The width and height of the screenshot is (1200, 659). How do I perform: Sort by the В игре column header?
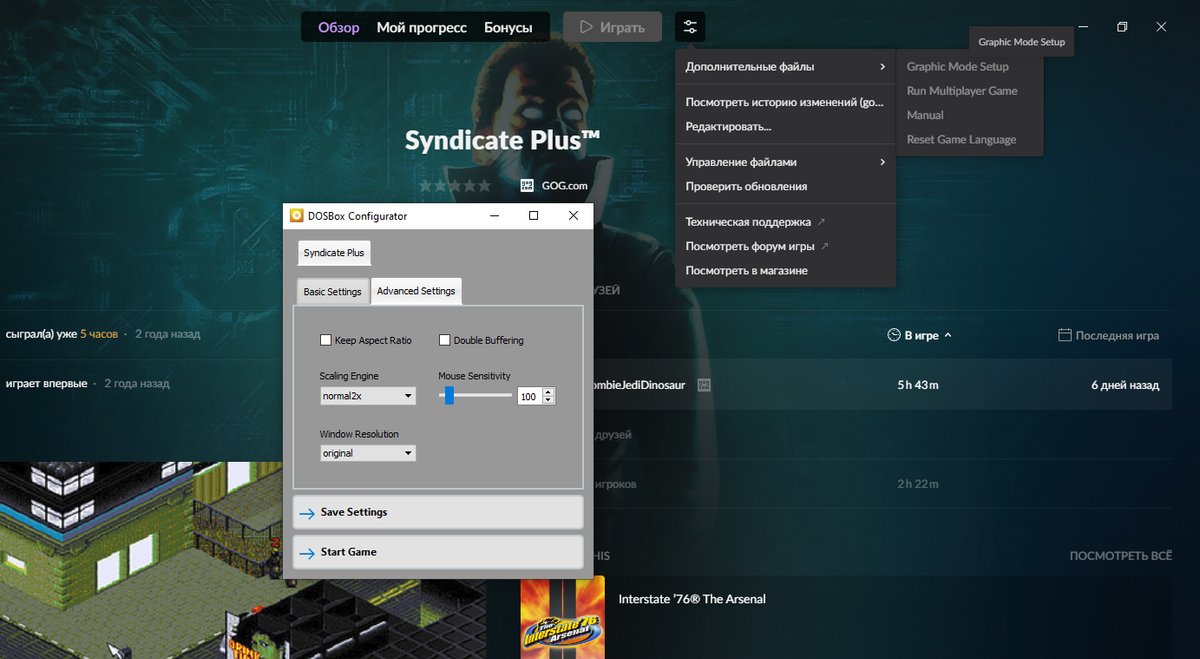pyautogui.click(x=920, y=336)
